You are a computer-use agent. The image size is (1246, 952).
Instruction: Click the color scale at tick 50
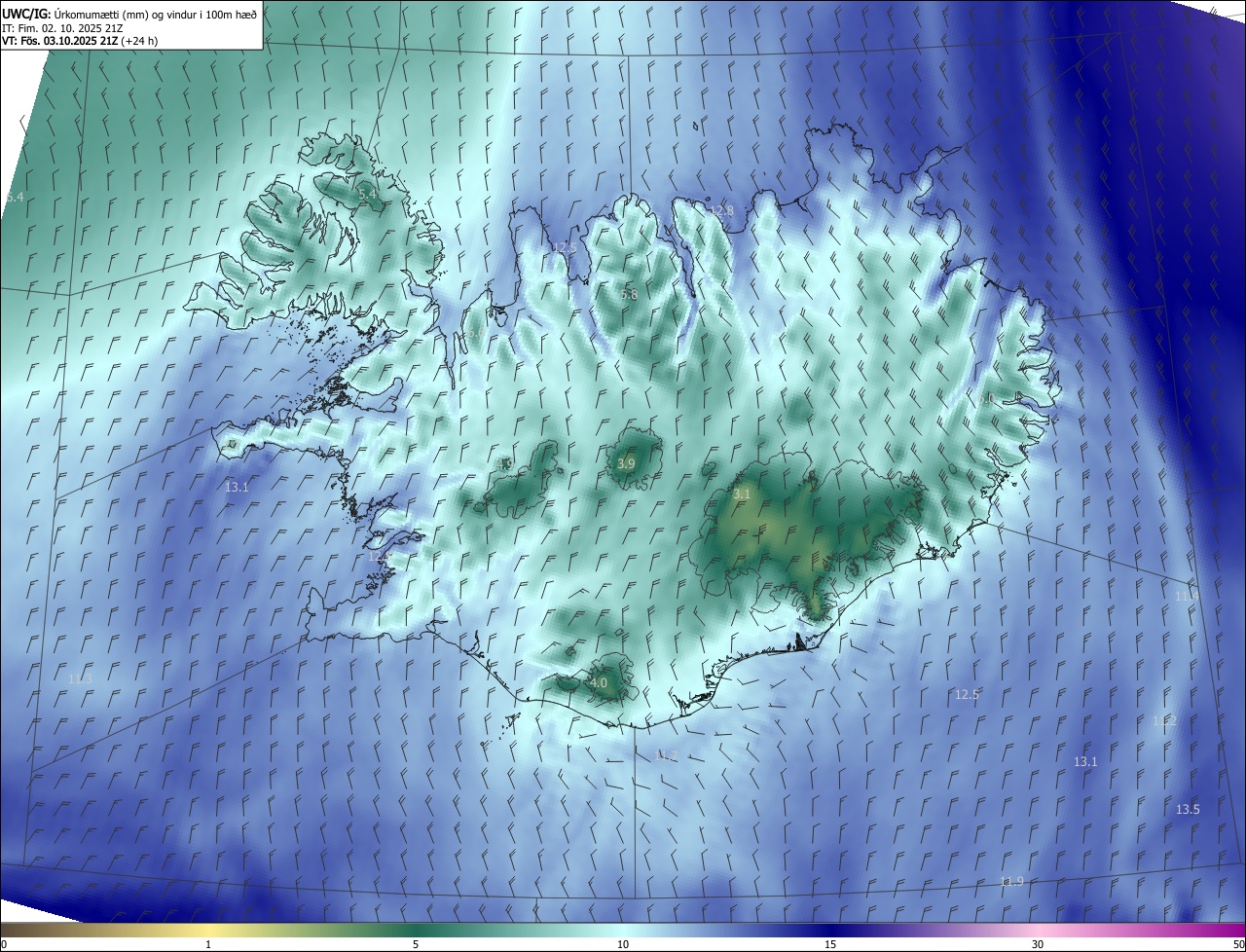tap(1238, 944)
